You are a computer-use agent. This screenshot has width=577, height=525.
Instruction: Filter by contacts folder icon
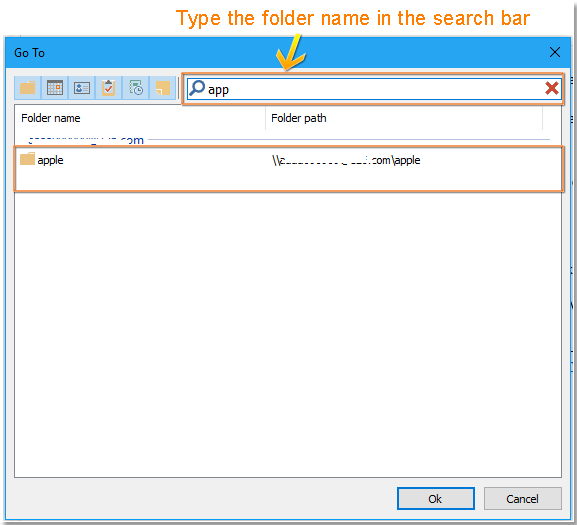(x=82, y=88)
